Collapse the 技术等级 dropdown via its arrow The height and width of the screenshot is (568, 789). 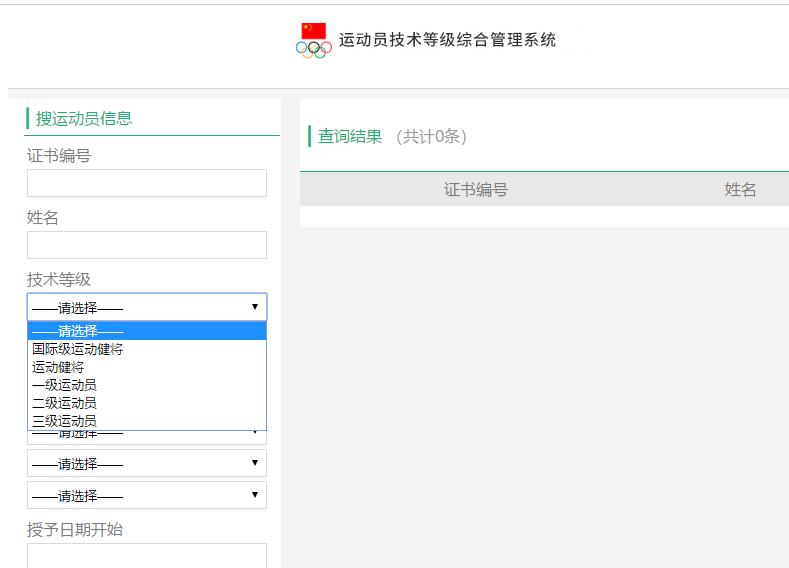[x=255, y=307]
